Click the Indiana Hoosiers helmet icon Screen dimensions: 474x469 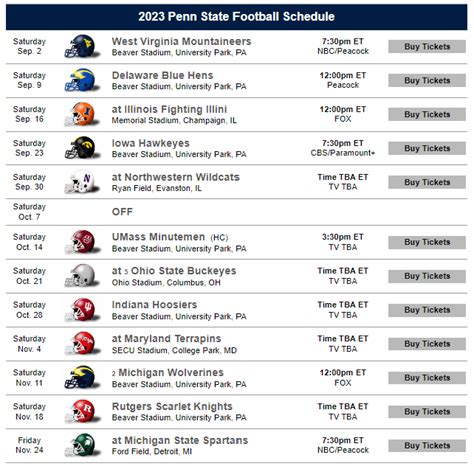point(82,310)
